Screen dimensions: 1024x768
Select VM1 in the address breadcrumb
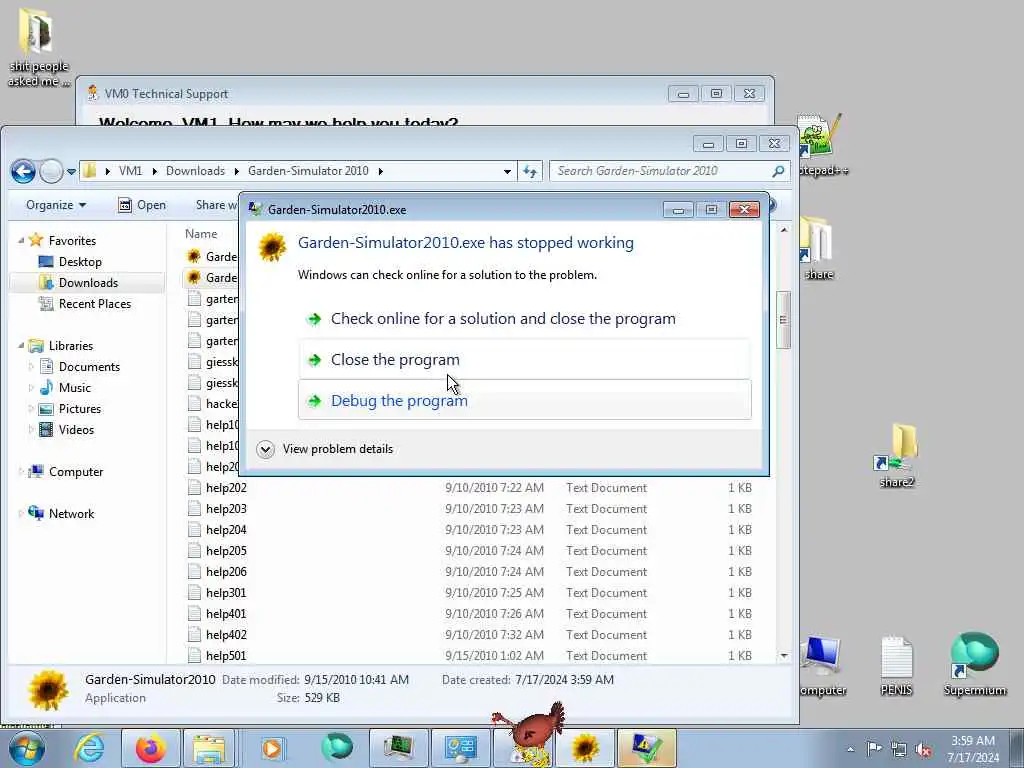130,171
